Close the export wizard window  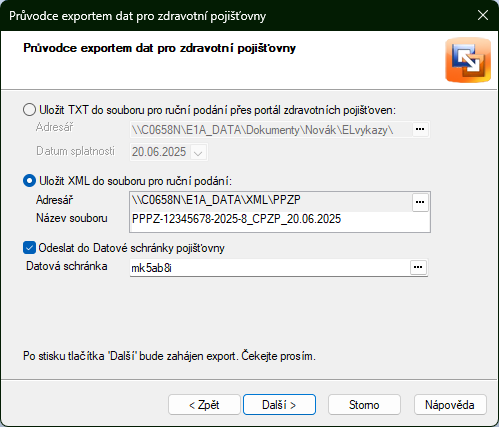(483, 15)
